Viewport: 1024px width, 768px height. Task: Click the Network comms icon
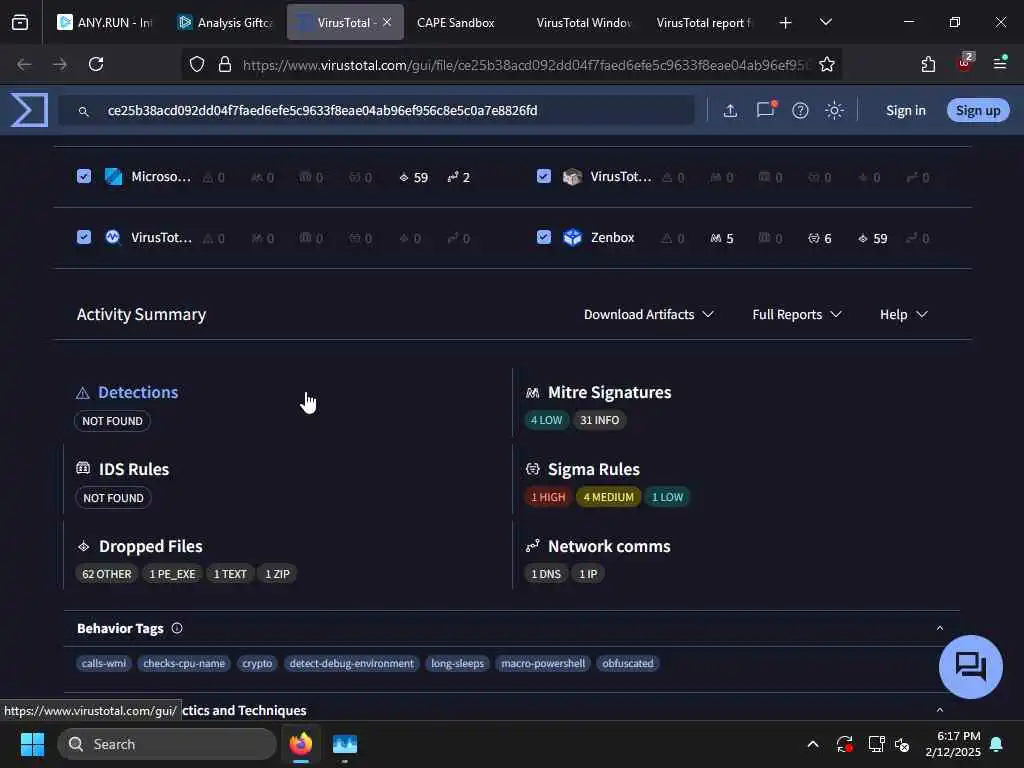(532, 545)
